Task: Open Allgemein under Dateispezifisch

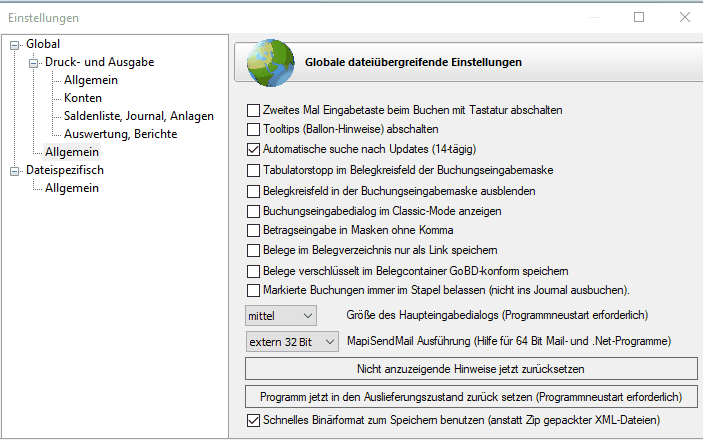Action: 72,188
